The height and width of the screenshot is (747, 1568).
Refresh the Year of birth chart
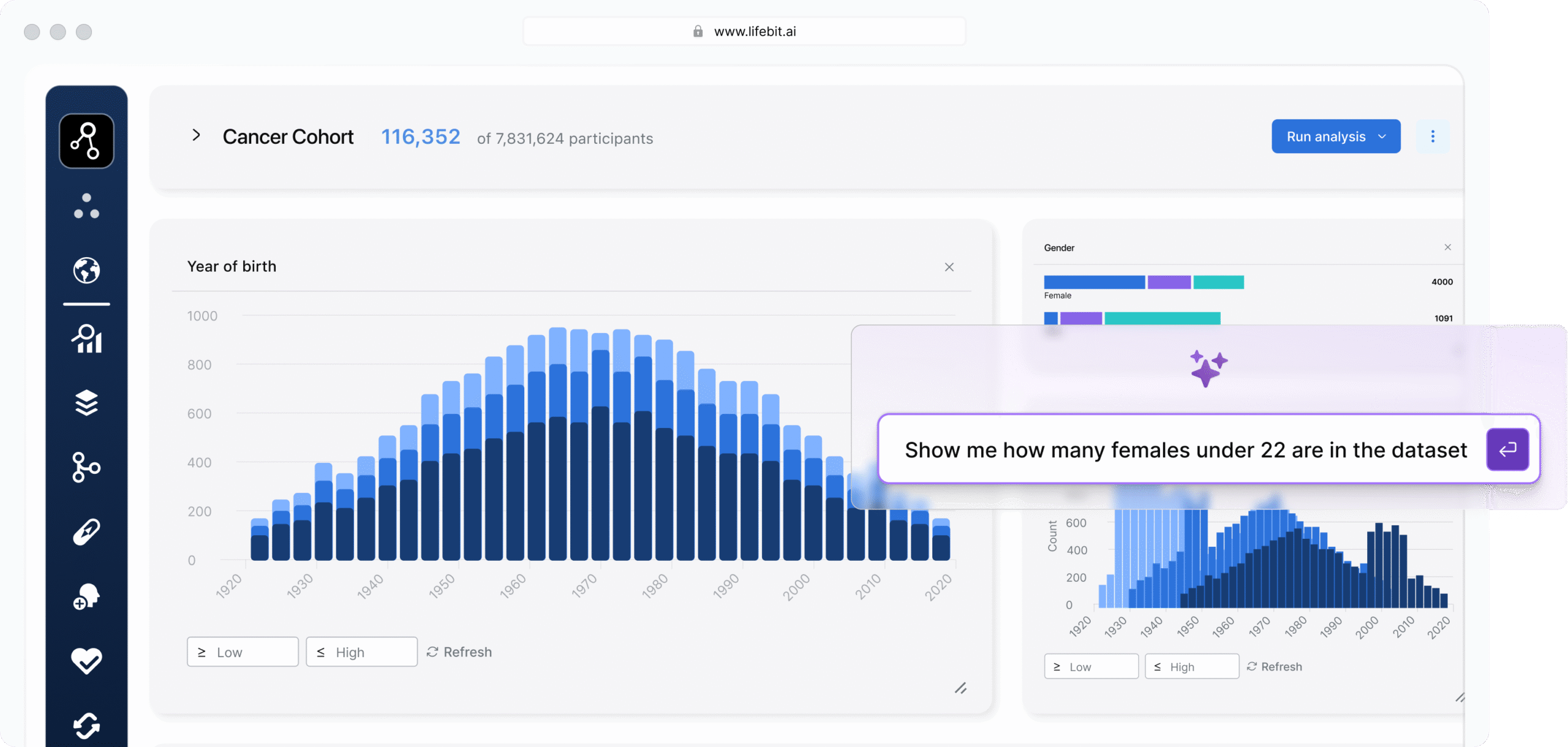pyautogui.click(x=459, y=652)
